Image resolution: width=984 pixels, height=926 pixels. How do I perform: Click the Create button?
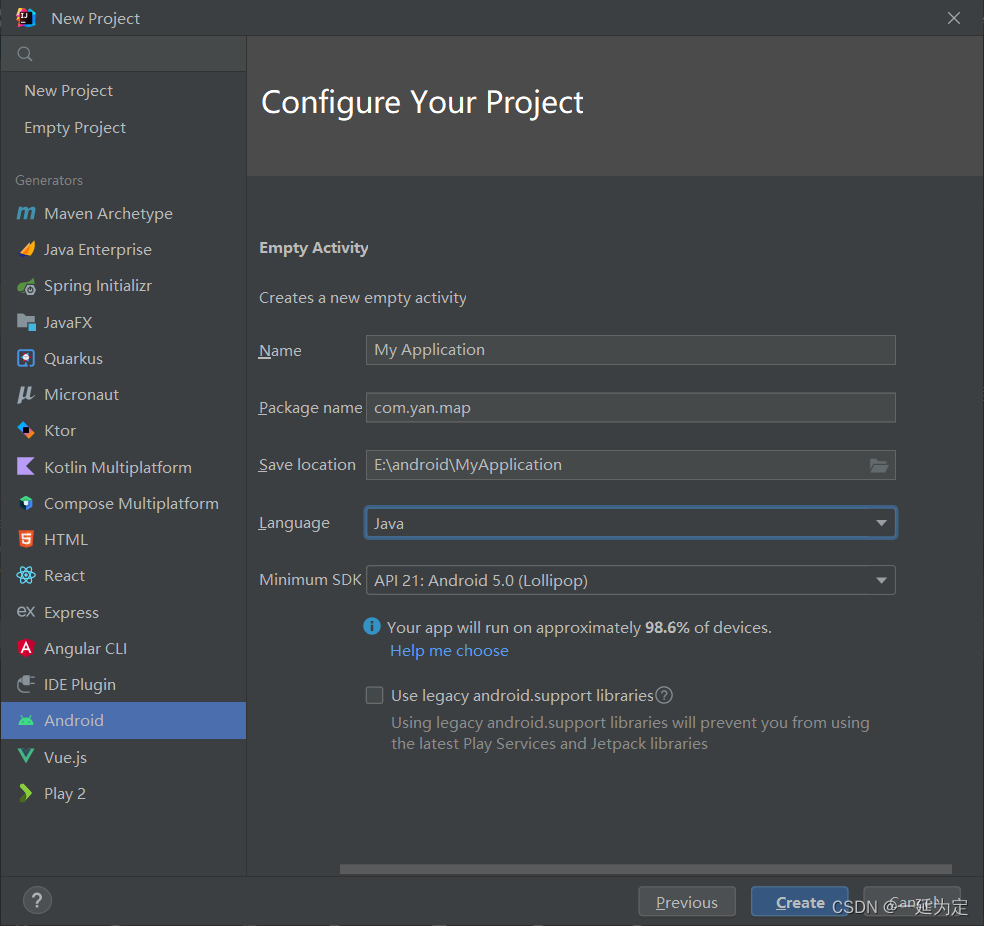point(799,902)
